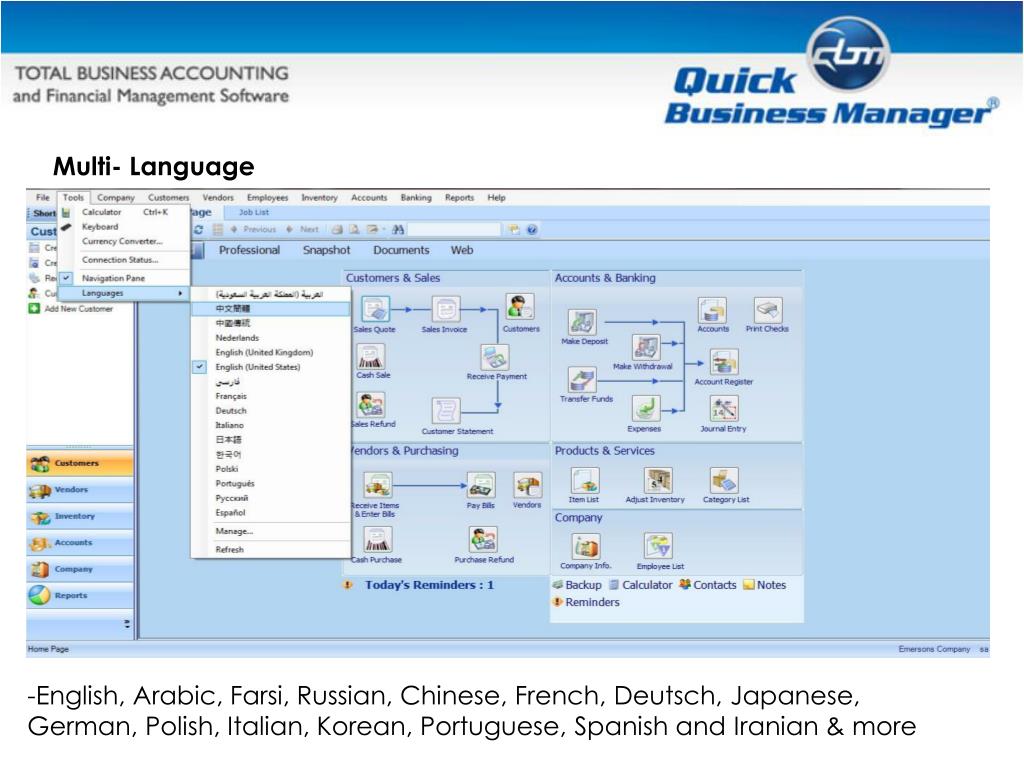1024x768 pixels.
Task: Open Vendors icon in Vendors & Purchasing
Action: 527,486
